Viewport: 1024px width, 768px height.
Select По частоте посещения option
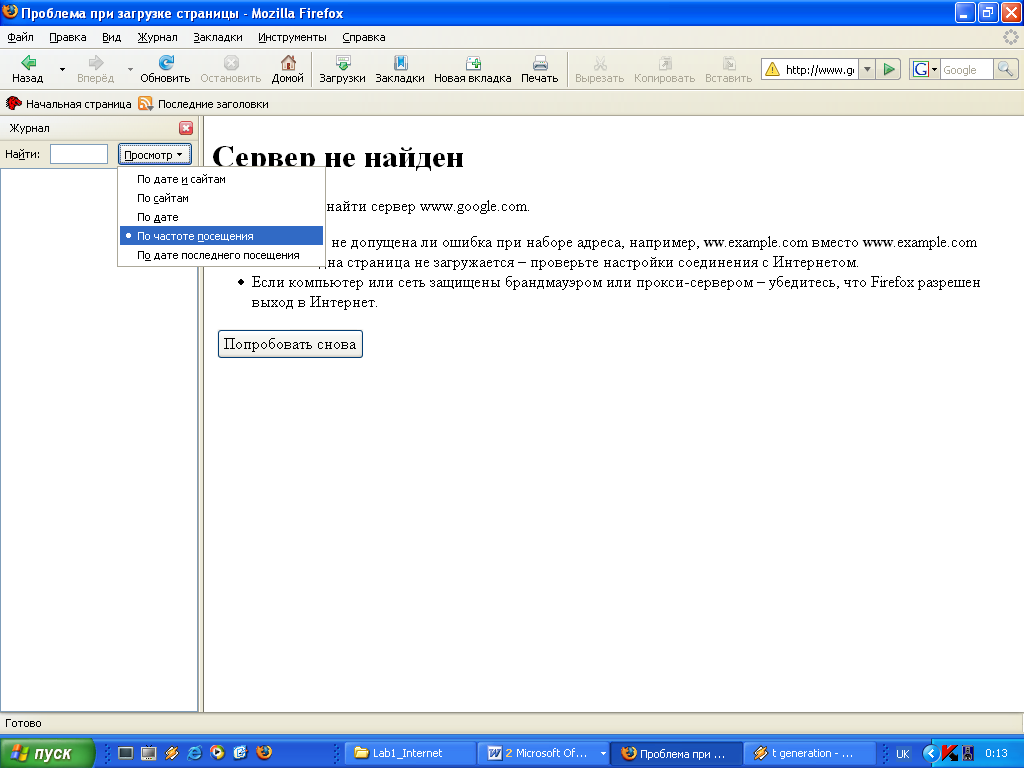[x=221, y=236]
